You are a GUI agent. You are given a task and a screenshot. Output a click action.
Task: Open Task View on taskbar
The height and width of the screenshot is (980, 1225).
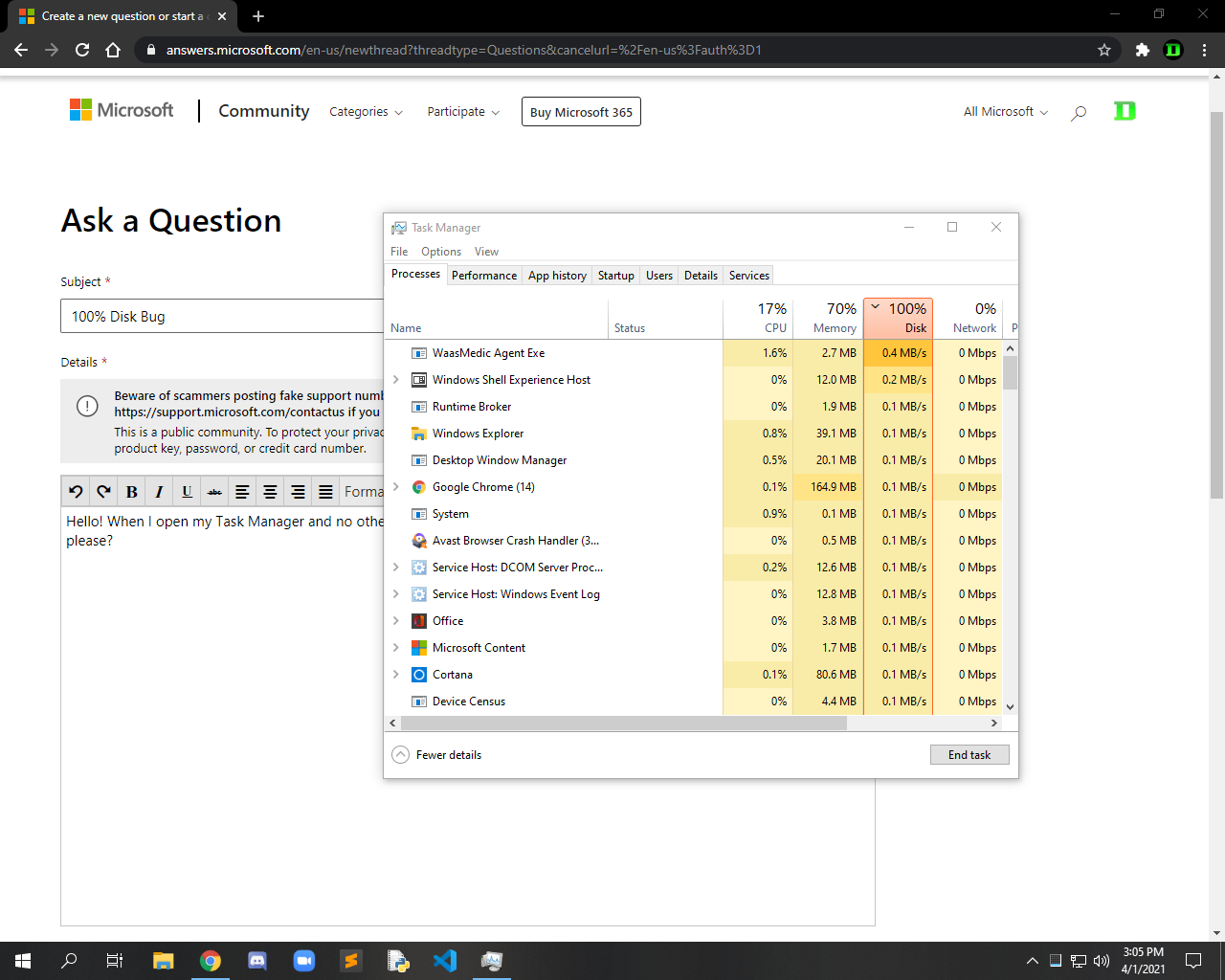(x=115, y=961)
